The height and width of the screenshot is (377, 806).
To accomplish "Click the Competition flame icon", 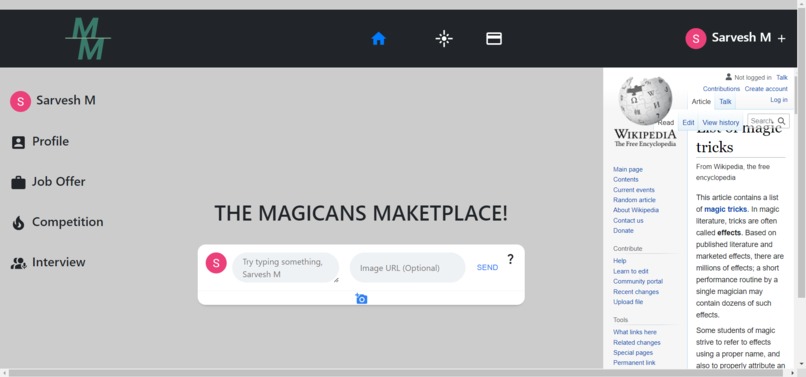I will (18, 223).
